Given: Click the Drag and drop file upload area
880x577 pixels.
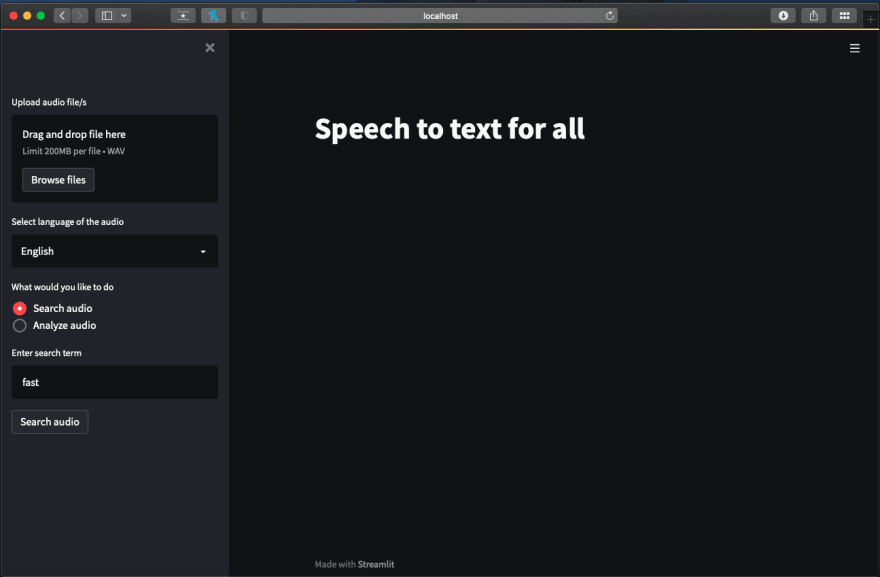Looking at the screenshot, I should 114,159.
